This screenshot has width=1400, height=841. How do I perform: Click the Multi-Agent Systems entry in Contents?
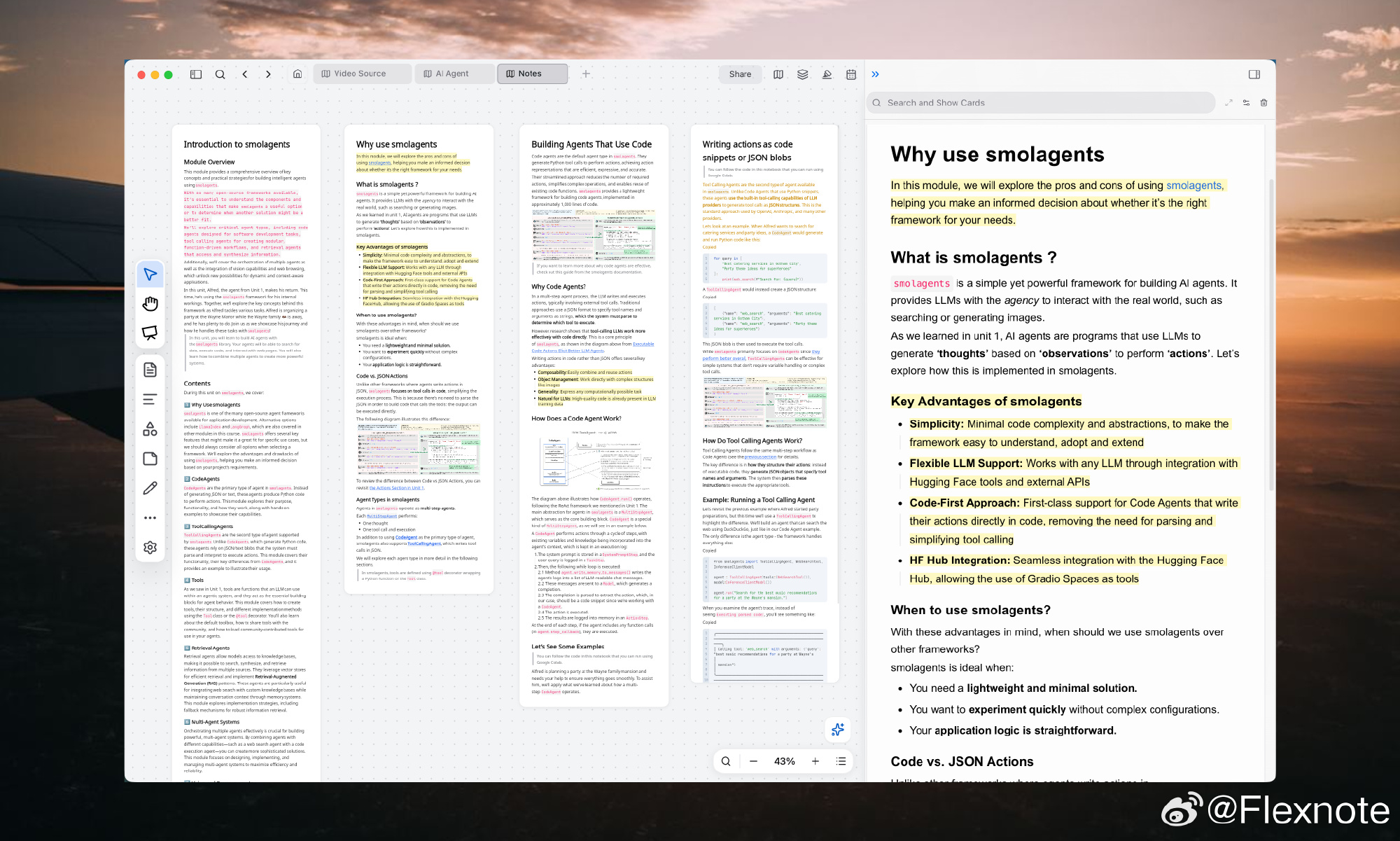click(211, 722)
